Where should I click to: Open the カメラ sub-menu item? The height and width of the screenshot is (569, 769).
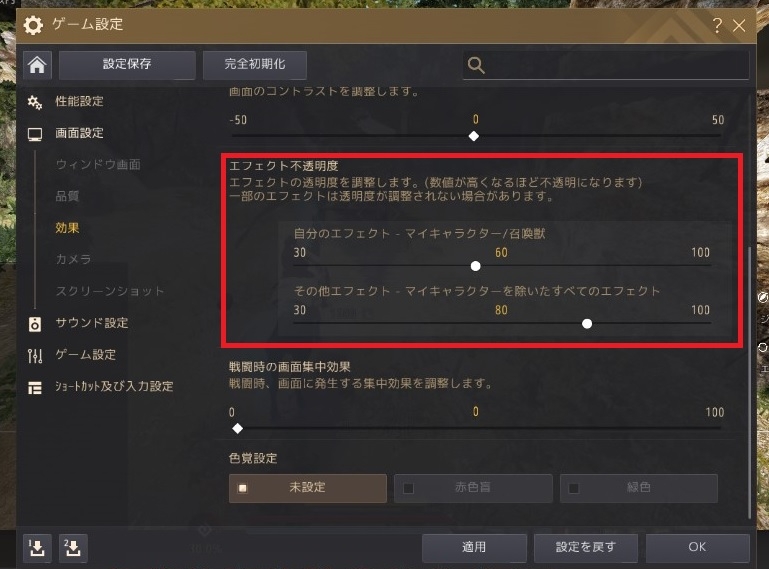click(x=73, y=259)
